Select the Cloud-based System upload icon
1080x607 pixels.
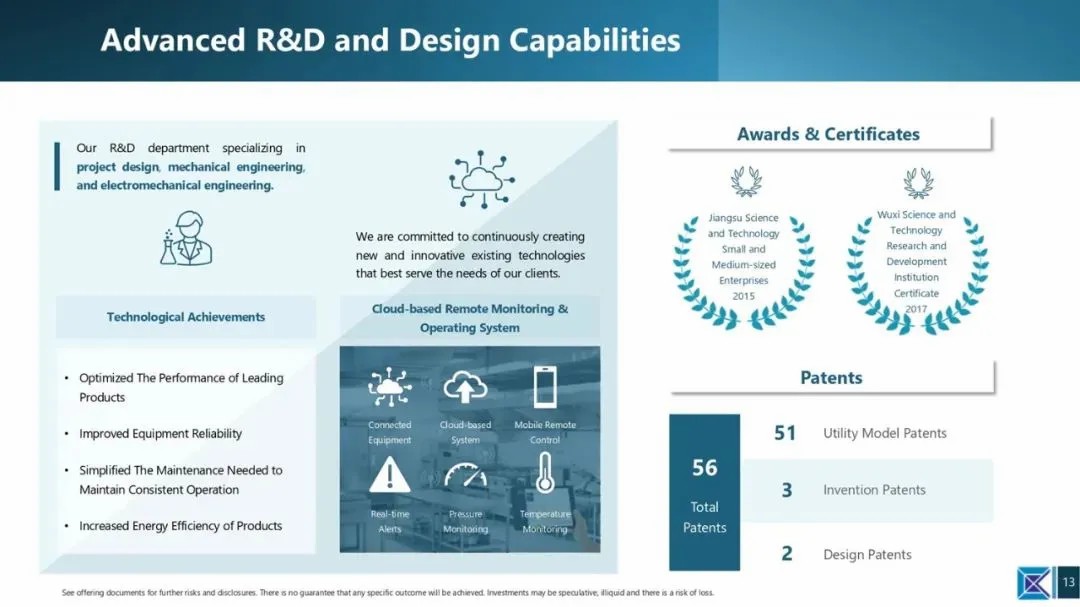coord(465,387)
